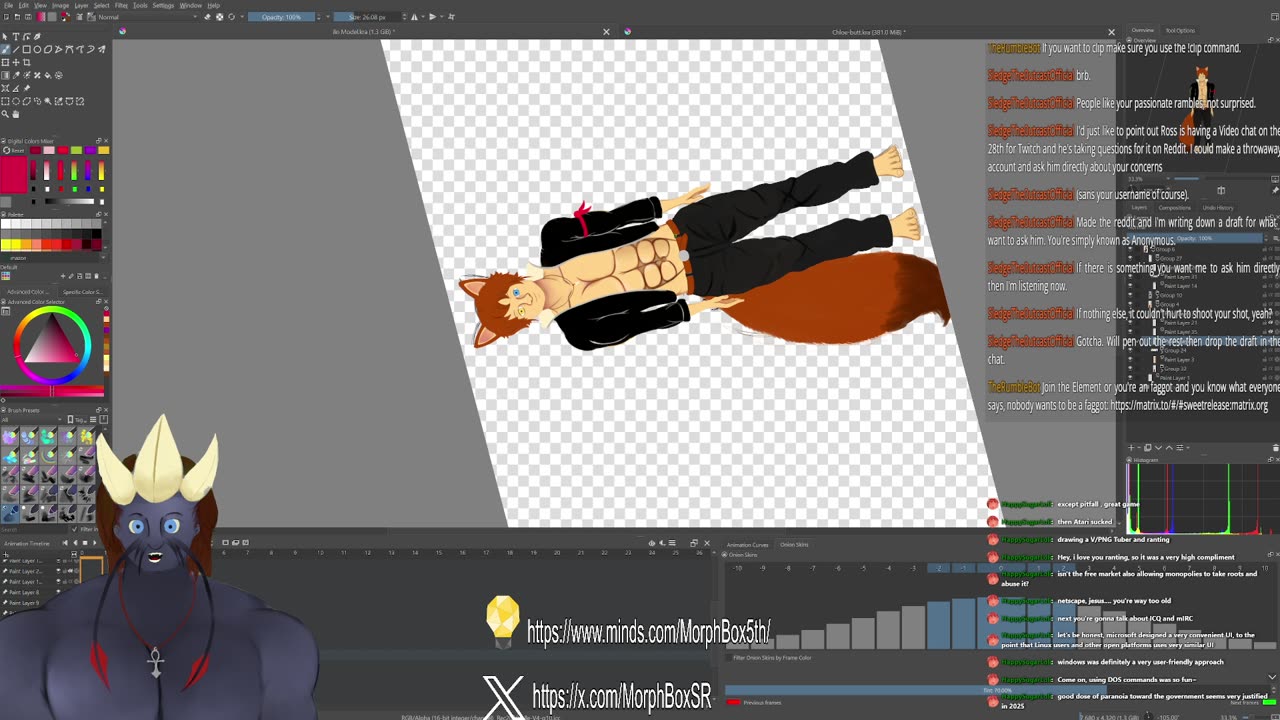Viewport: 1280px width, 720px height.
Task: Click the Opacity stepper arrows
Action: 318,17
